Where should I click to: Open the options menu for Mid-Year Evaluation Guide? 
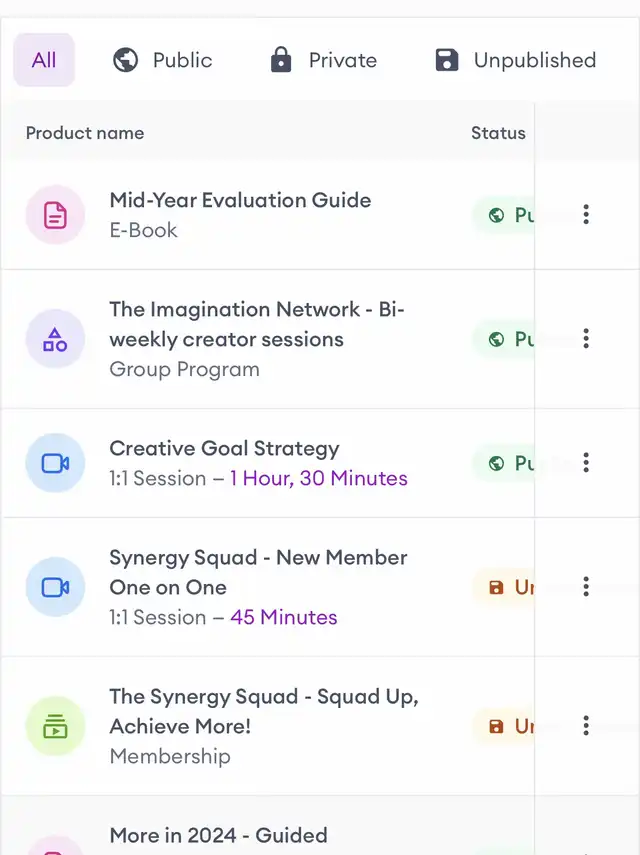click(x=586, y=215)
